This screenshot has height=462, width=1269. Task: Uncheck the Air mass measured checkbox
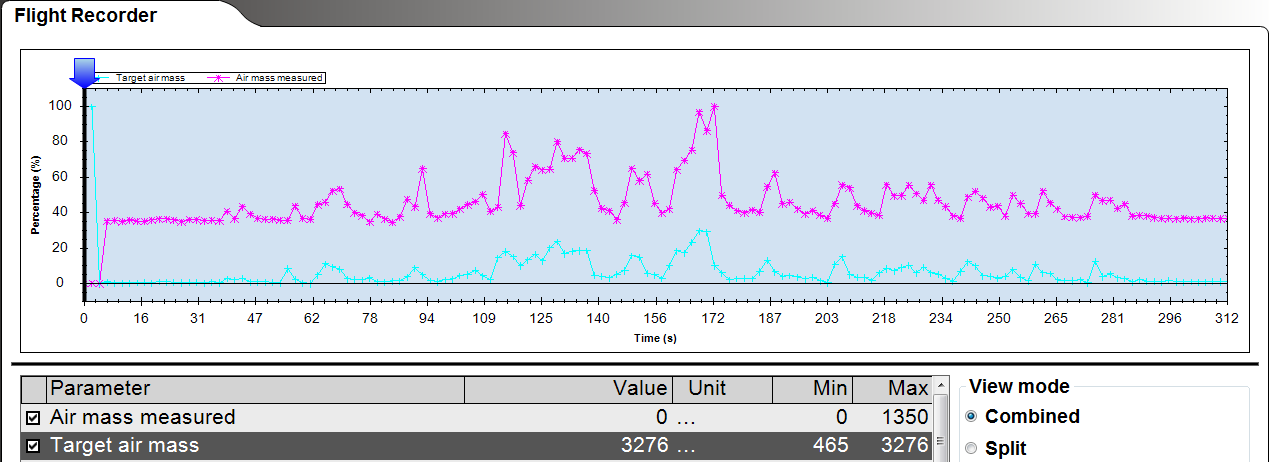pos(33,418)
